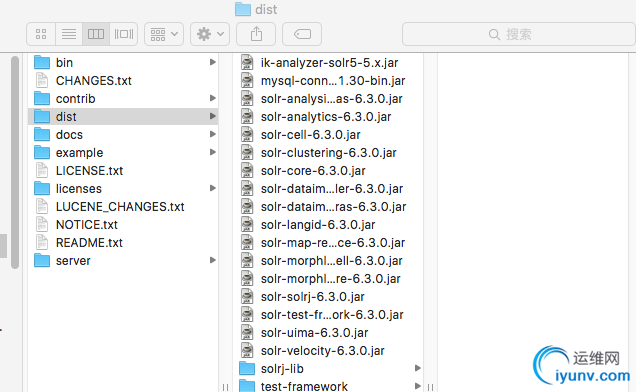
Task: Open the gear action menu
Action: [210, 34]
